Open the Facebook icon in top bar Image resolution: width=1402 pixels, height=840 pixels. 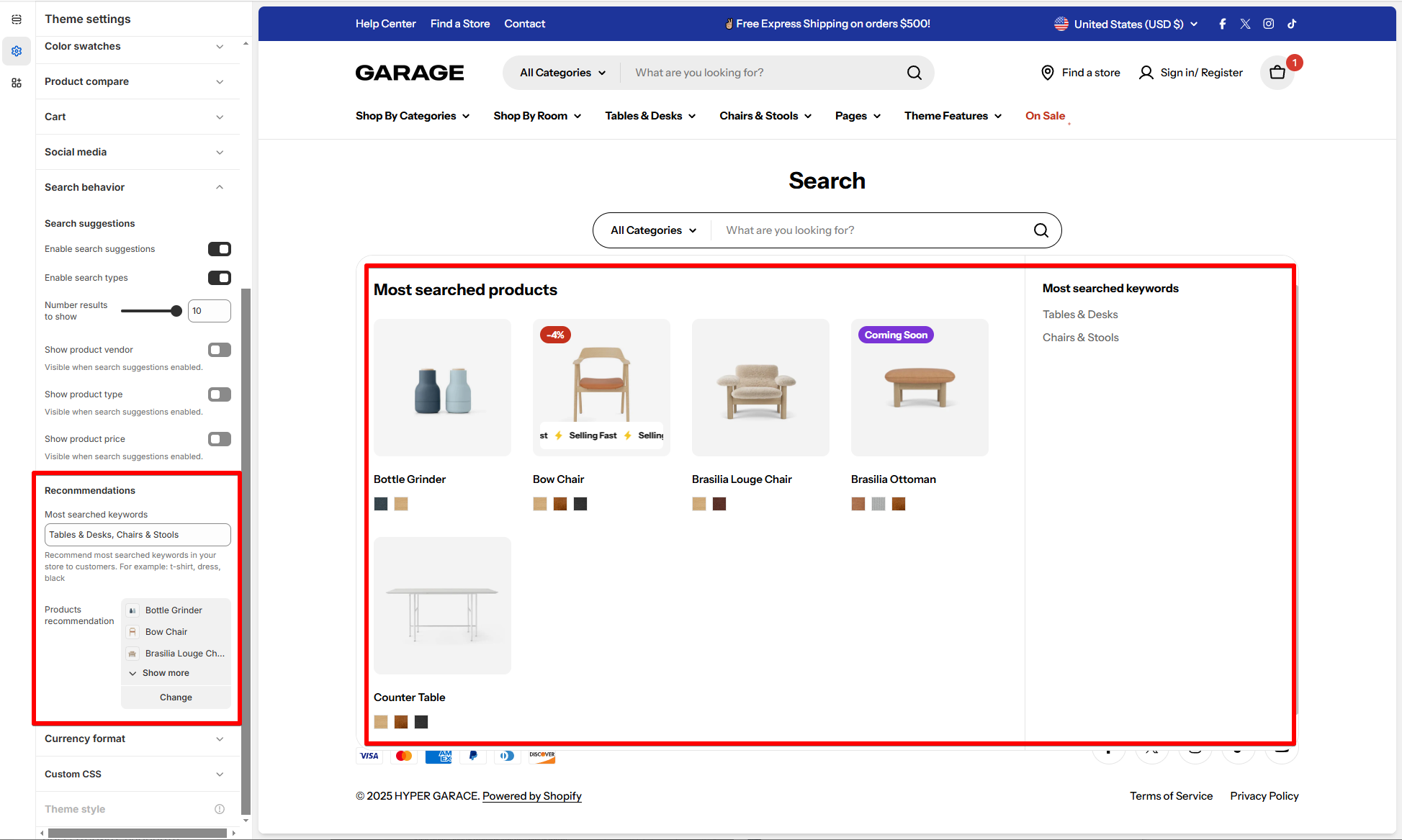tap(1222, 24)
